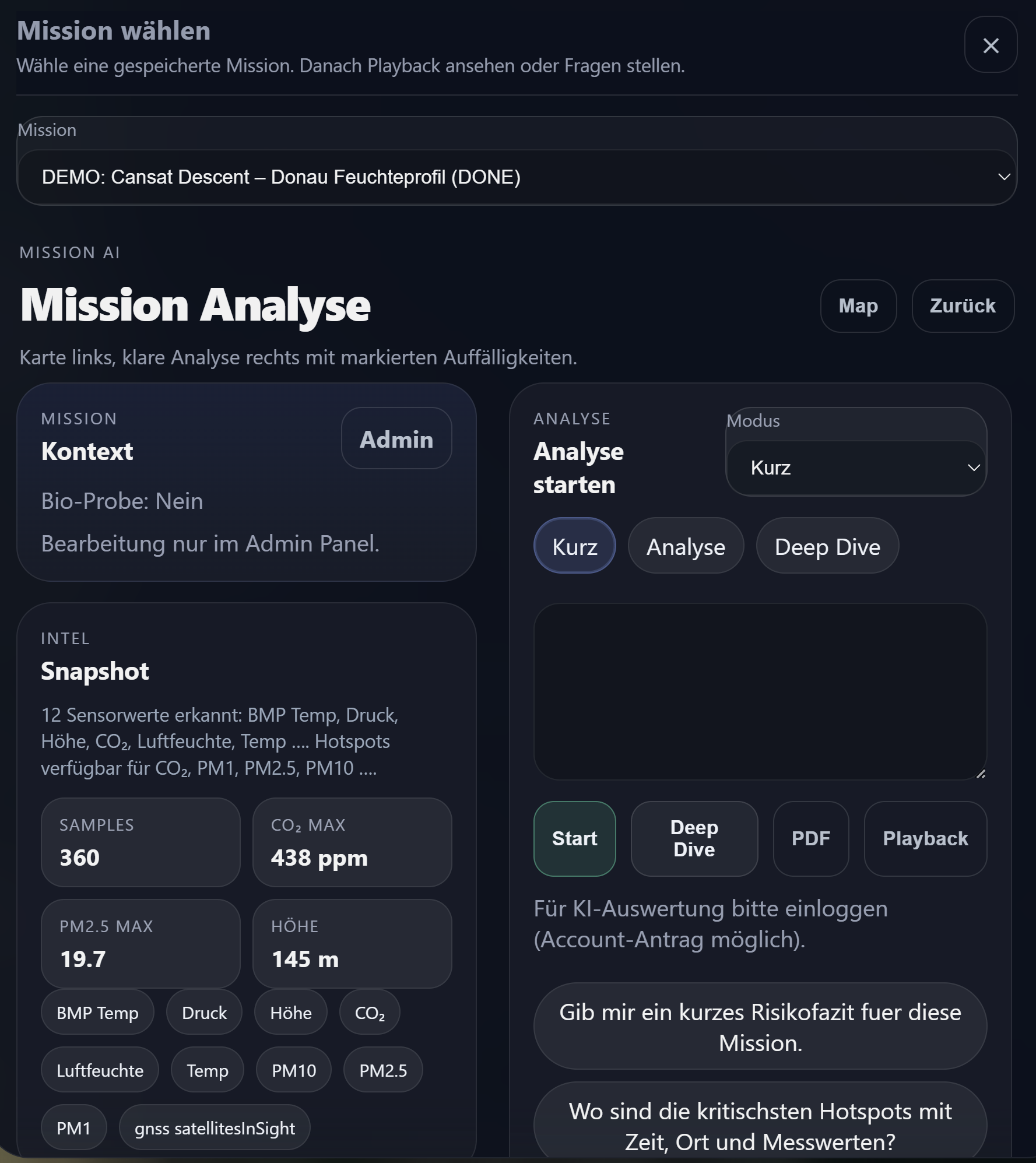The width and height of the screenshot is (1036, 1163).
Task: Select the Temp sensor tag
Action: [x=207, y=1070]
